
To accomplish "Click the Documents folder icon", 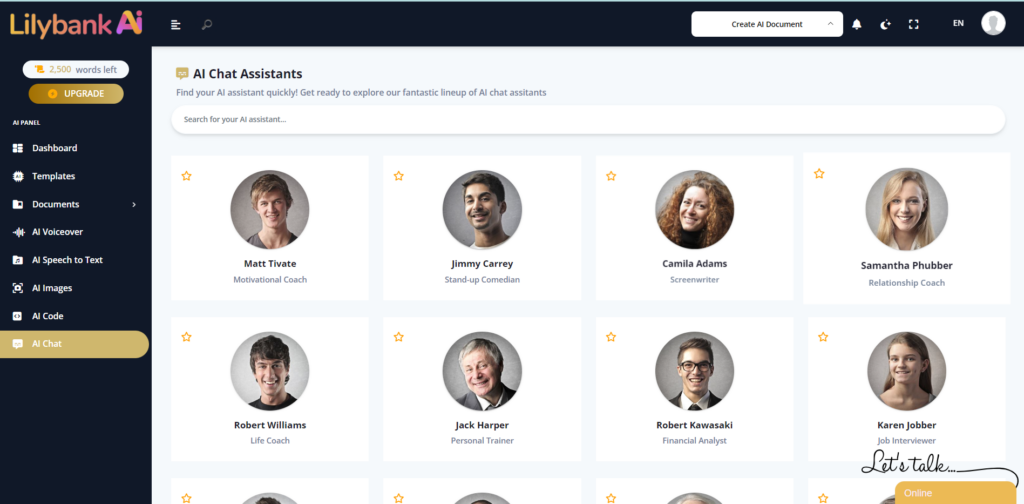I will [x=18, y=204].
